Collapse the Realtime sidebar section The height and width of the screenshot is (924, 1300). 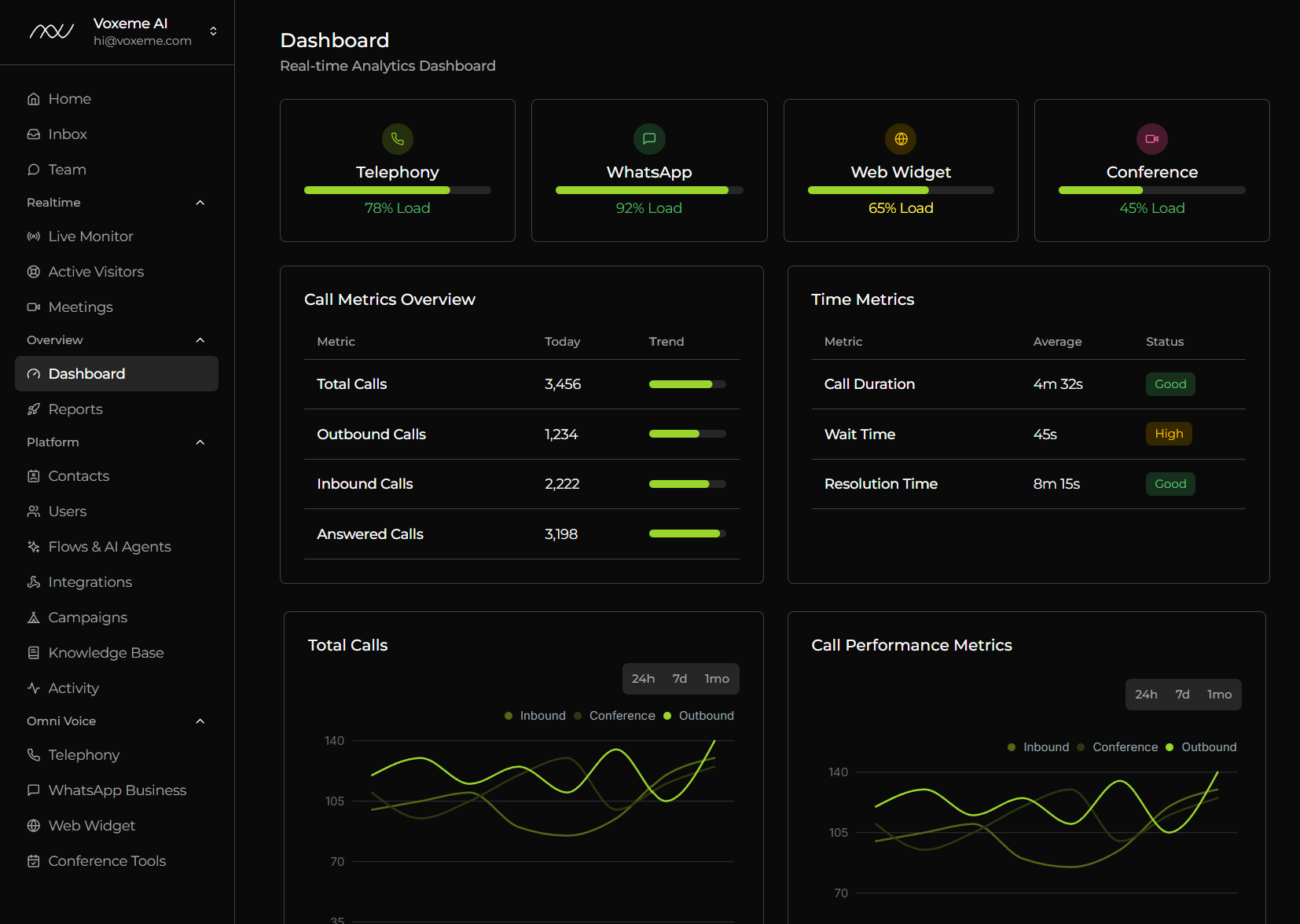point(200,202)
